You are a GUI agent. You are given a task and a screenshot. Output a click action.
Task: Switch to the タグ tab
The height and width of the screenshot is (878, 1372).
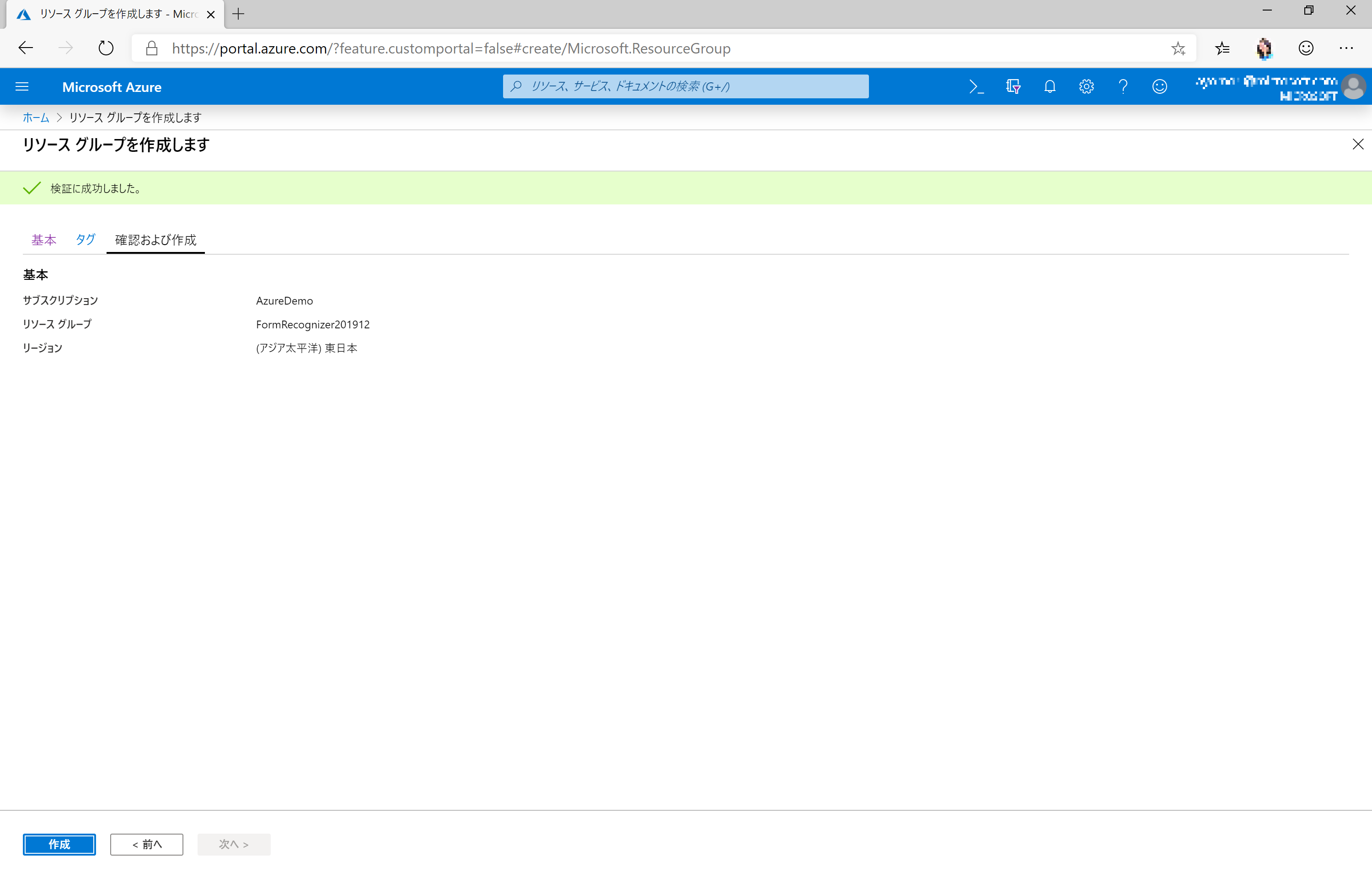[x=85, y=240]
